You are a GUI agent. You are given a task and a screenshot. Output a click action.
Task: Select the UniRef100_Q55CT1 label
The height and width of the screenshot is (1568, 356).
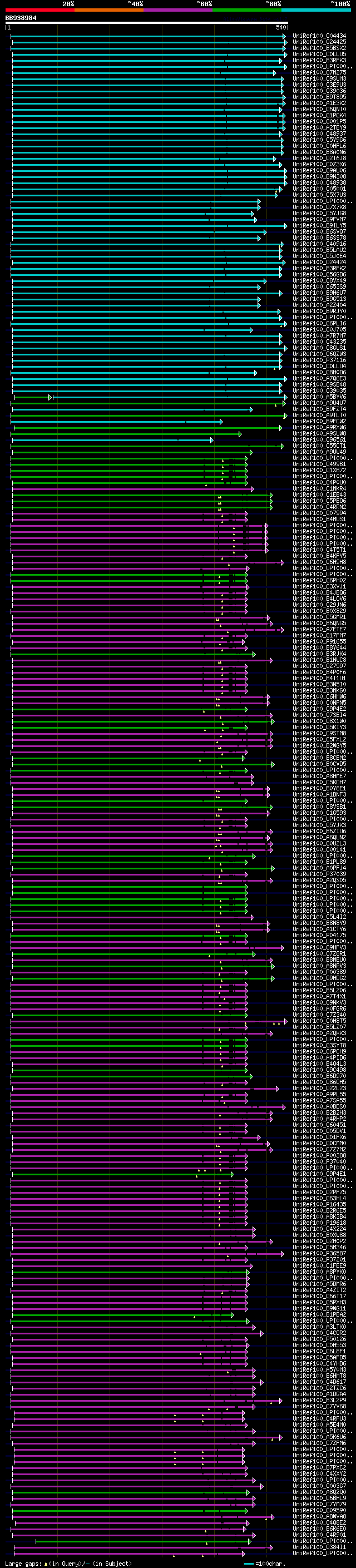[x=319, y=446]
